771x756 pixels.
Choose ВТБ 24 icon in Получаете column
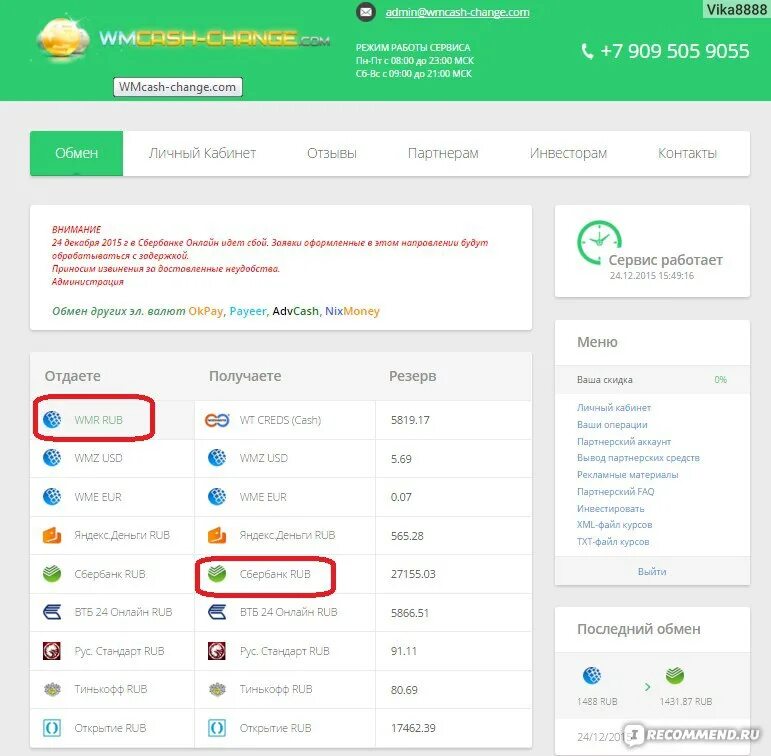point(217,612)
